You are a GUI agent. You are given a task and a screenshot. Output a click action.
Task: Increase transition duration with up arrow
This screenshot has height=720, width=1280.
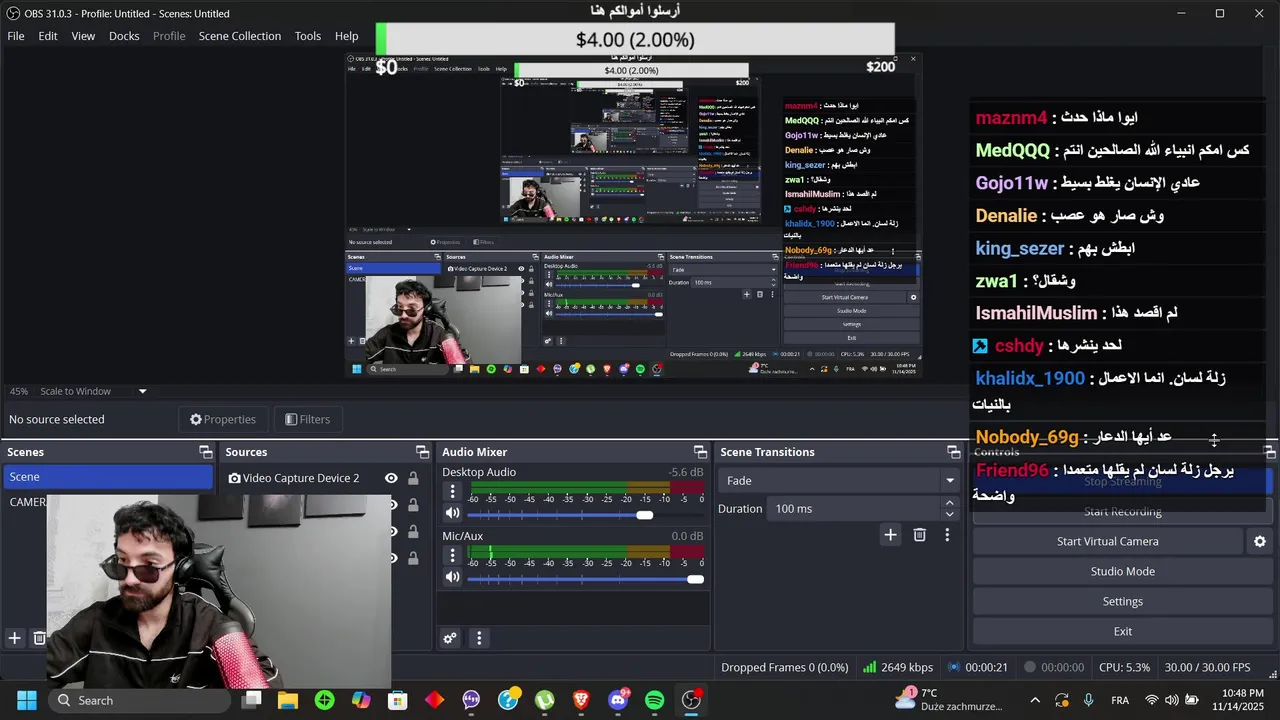tap(949, 503)
